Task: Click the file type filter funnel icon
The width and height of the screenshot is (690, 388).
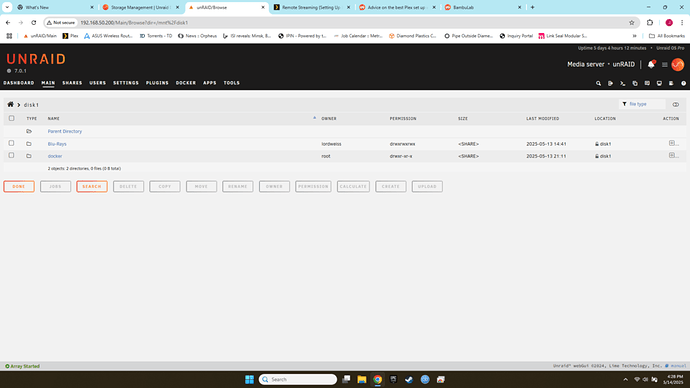Action: click(624, 104)
